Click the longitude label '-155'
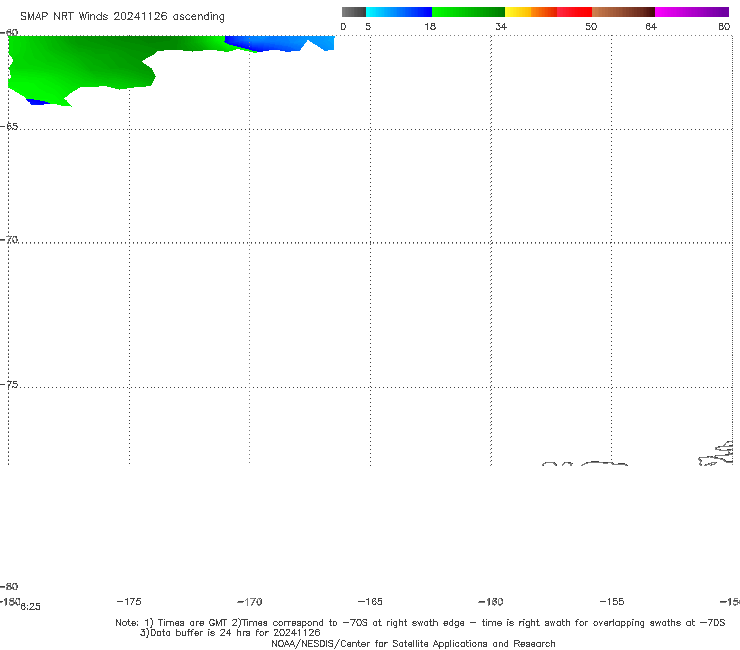 [612, 602]
